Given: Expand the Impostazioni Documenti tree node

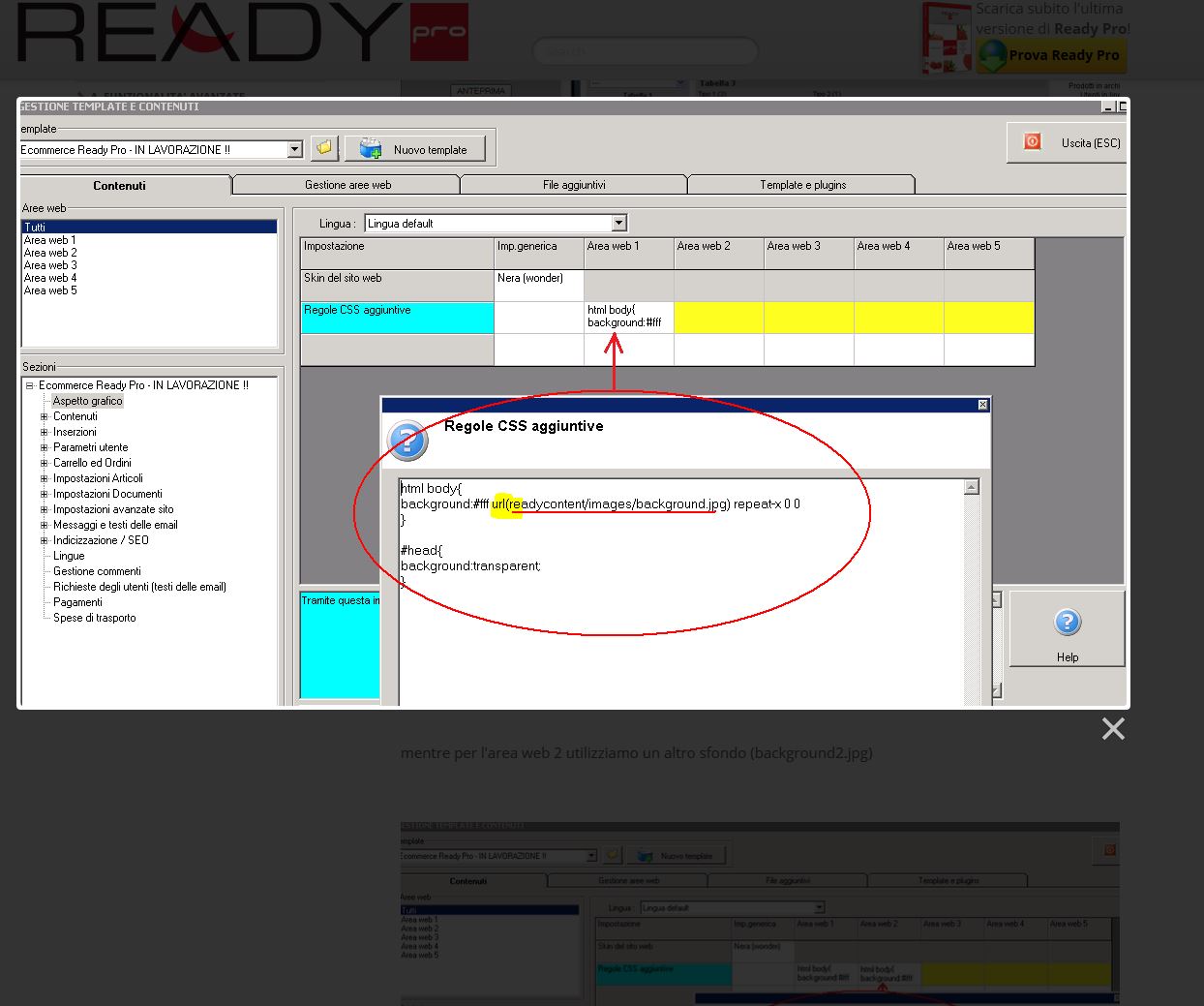Looking at the screenshot, I should pos(44,494).
